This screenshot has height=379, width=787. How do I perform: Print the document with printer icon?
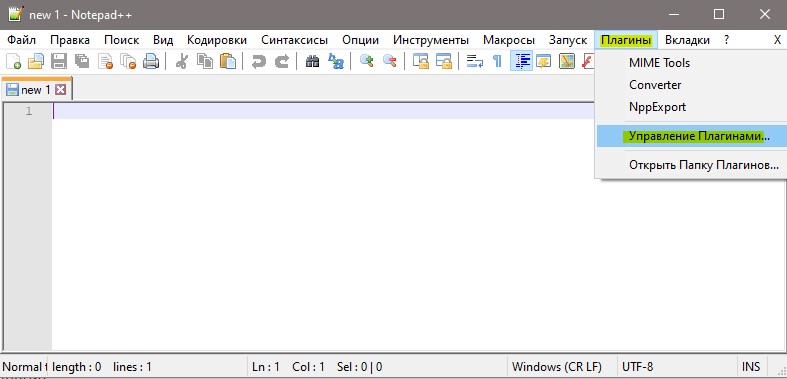151,61
